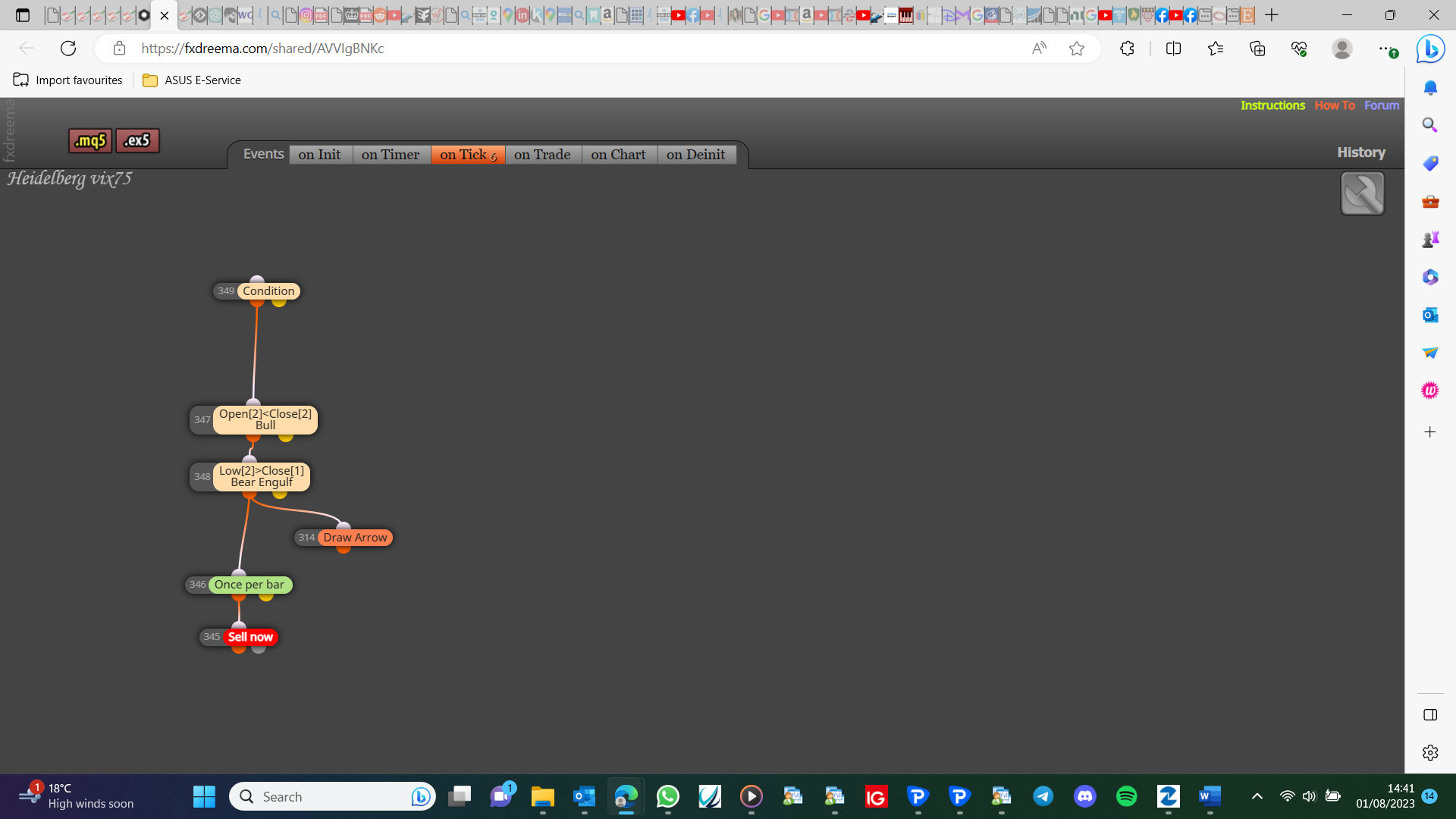Open sidebar search
1456x819 pixels.
(x=1430, y=125)
